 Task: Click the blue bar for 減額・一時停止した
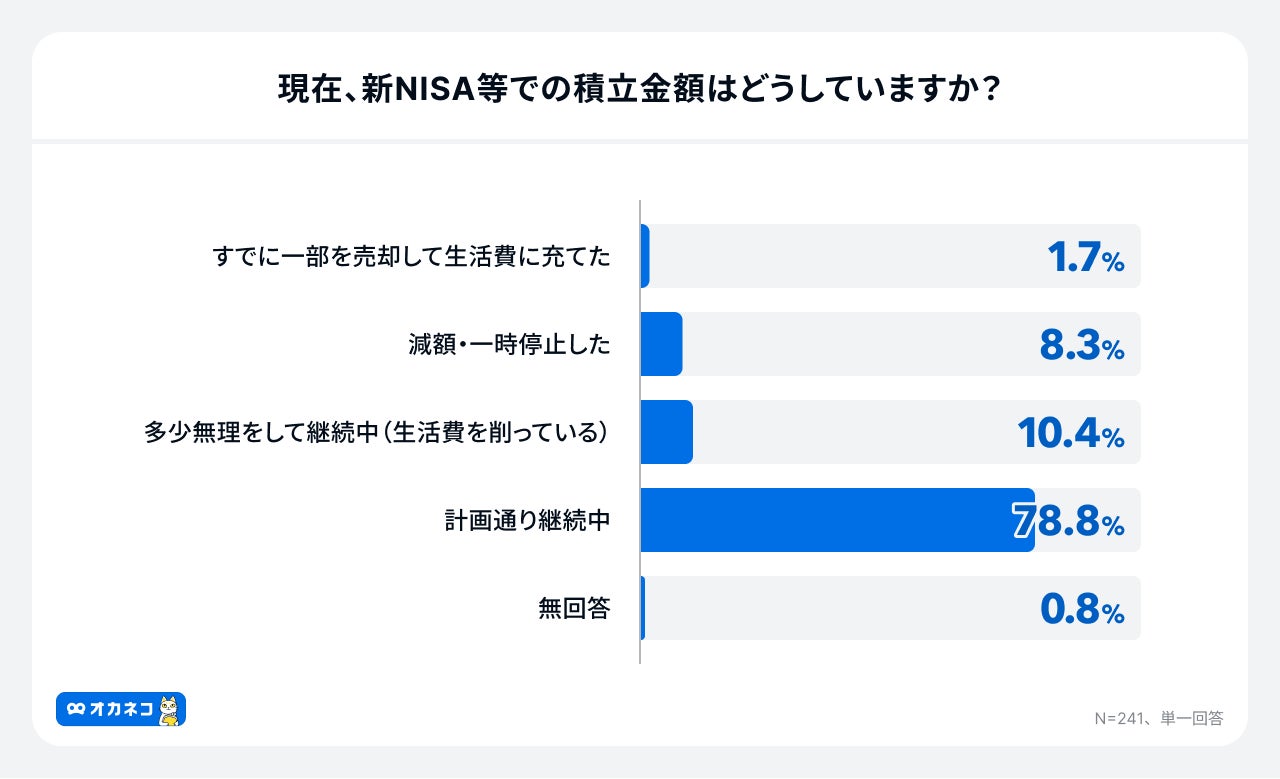[x=661, y=344]
